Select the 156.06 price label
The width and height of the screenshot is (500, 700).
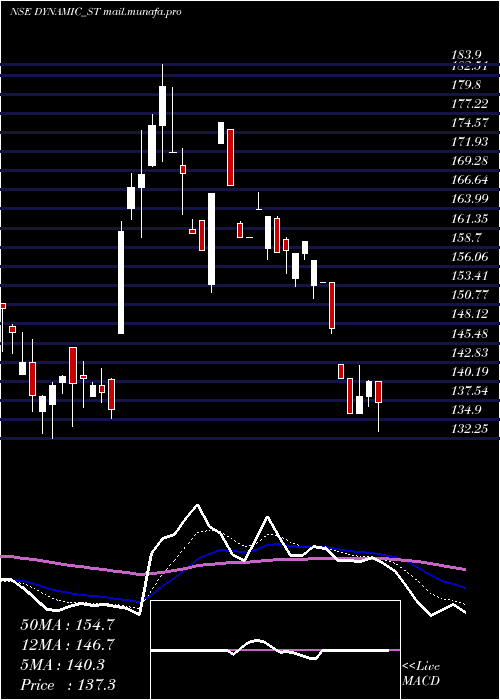tap(470, 257)
